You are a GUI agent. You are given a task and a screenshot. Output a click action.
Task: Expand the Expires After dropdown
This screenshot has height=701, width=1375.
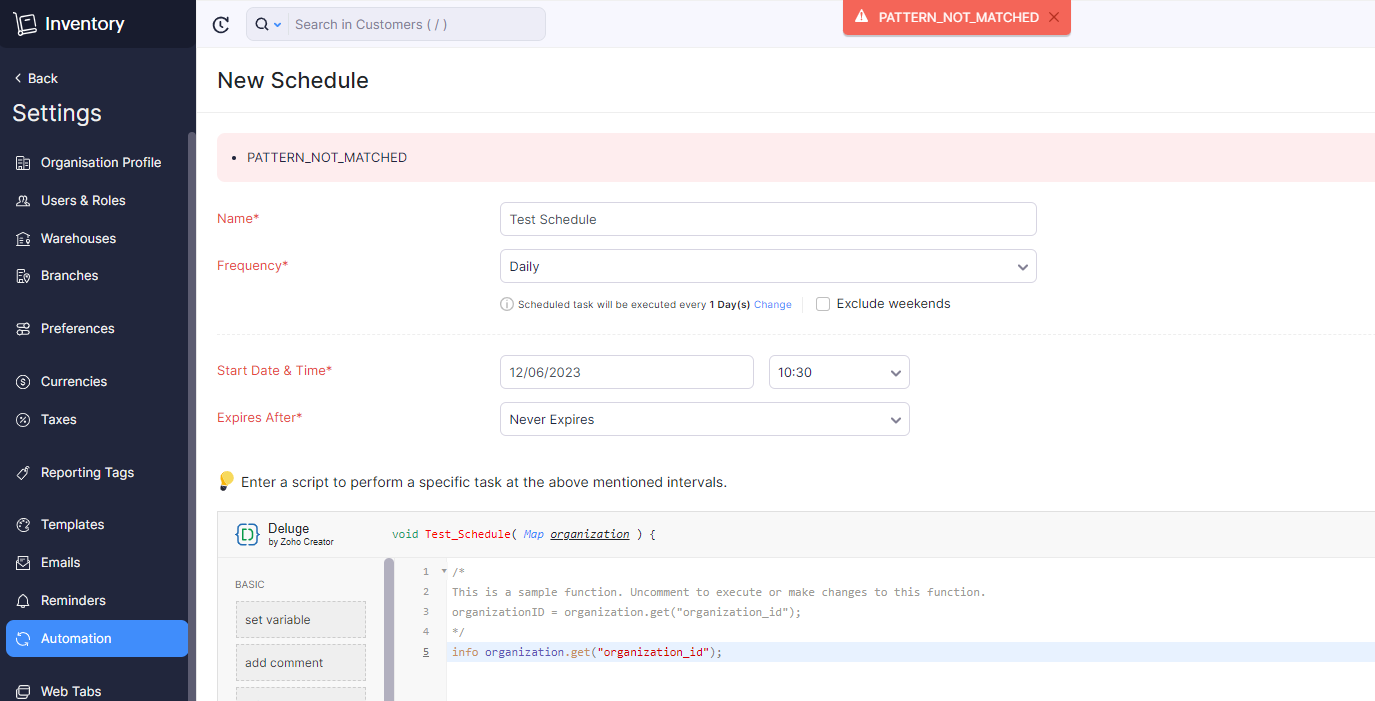(x=704, y=420)
